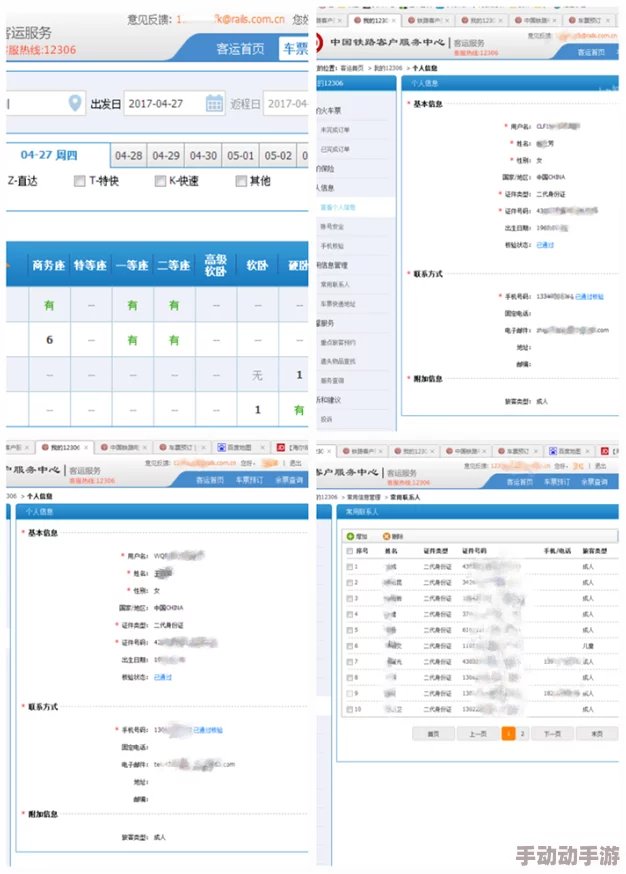Switch to the 04-30 date tab
This screenshot has width=626, height=874.
click(x=203, y=156)
